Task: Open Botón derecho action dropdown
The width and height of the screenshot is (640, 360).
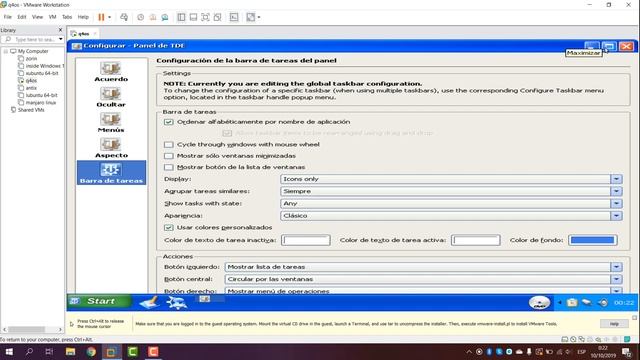Action: [x=423, y=291]
